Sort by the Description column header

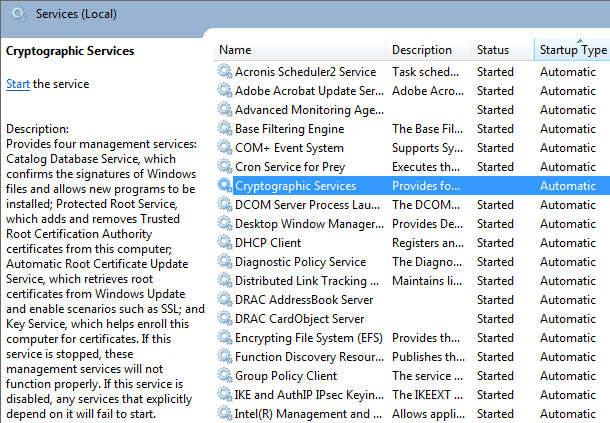[x=428, y=50]
